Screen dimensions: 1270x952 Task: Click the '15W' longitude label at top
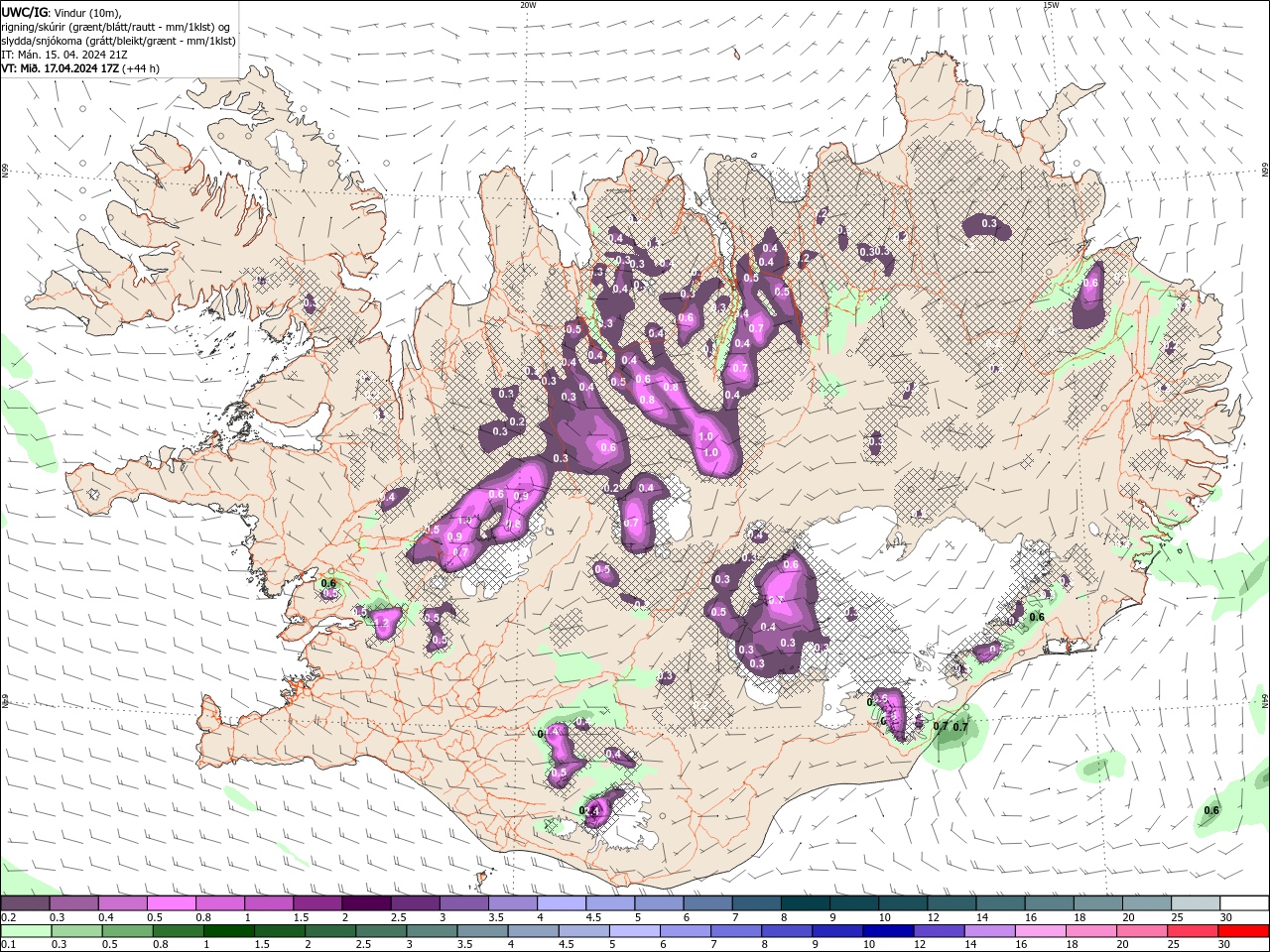pyautogui.click(x=1051, y=5)
